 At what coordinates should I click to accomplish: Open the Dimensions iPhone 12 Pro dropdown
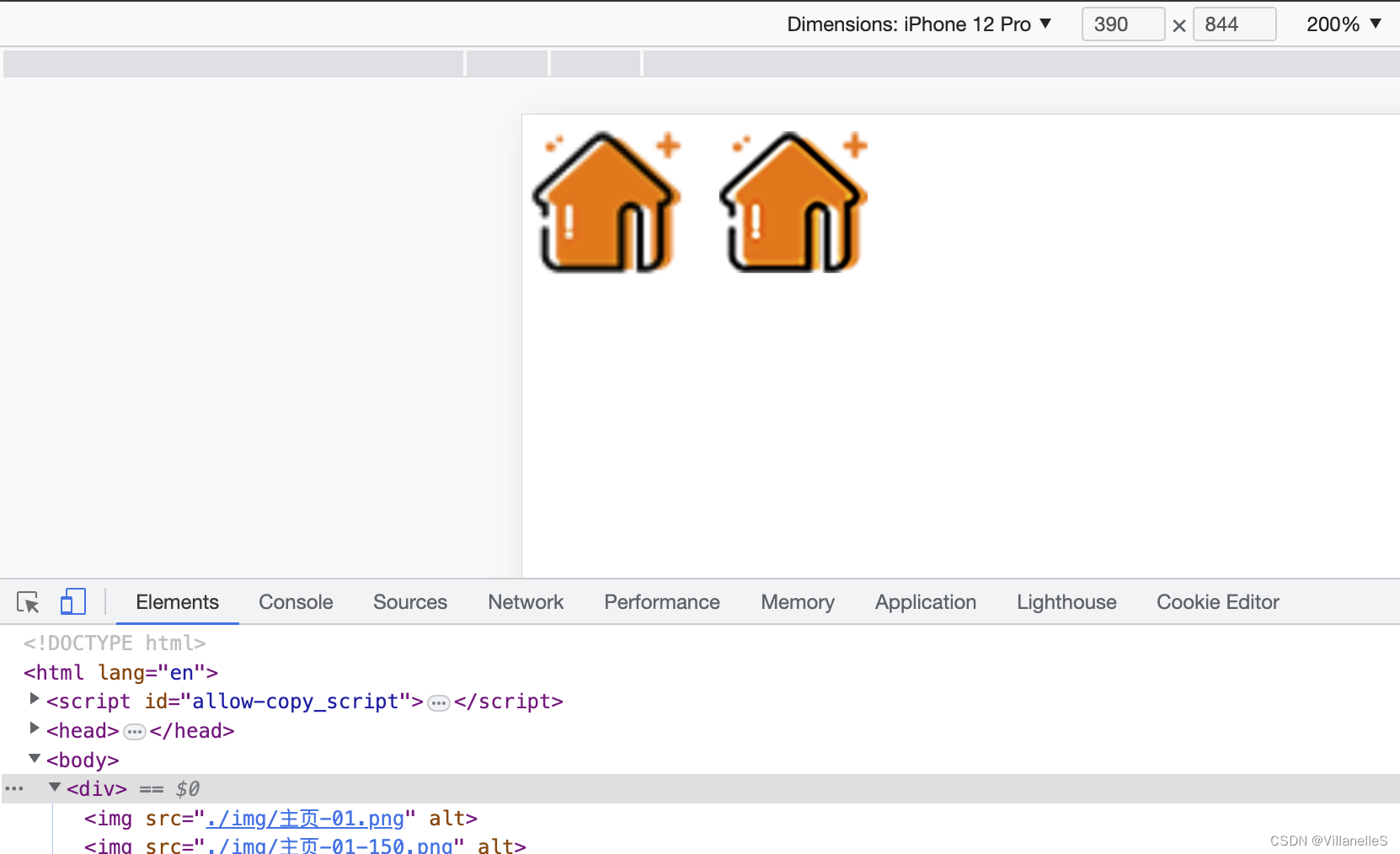[919, 24]
